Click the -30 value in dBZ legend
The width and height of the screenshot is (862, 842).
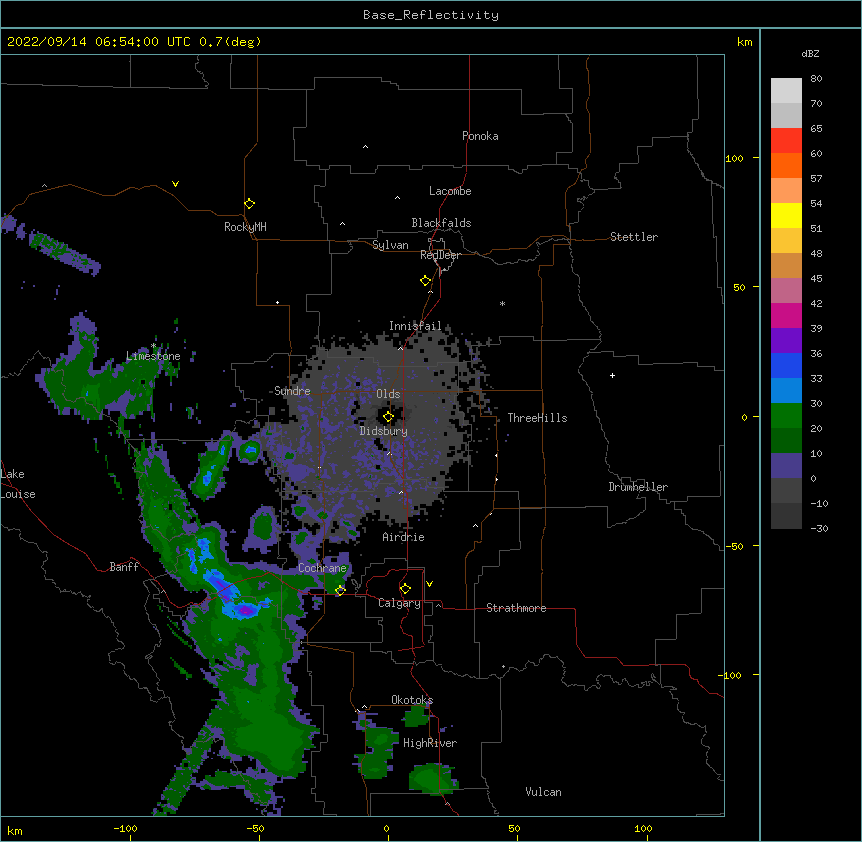point(819,529)
